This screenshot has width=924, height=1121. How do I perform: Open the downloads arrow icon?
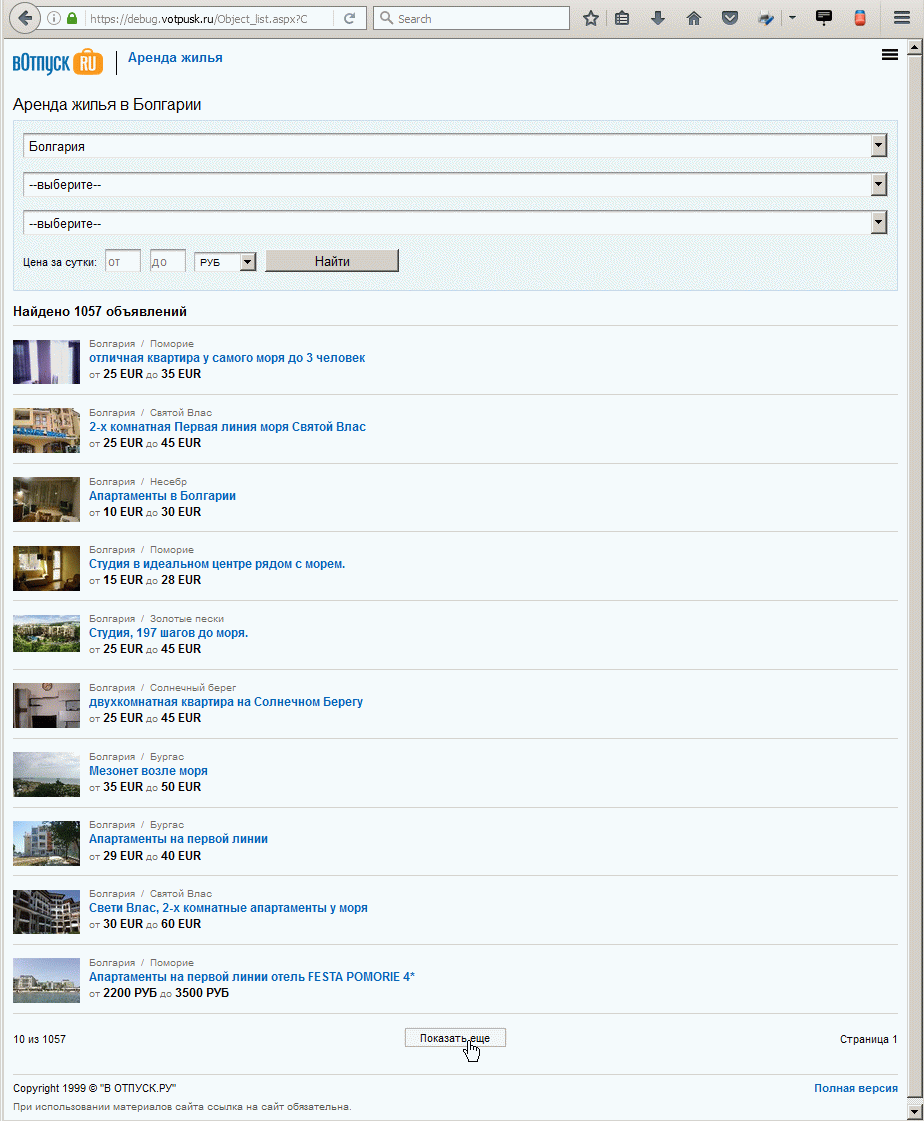click(x=658, y=19)
